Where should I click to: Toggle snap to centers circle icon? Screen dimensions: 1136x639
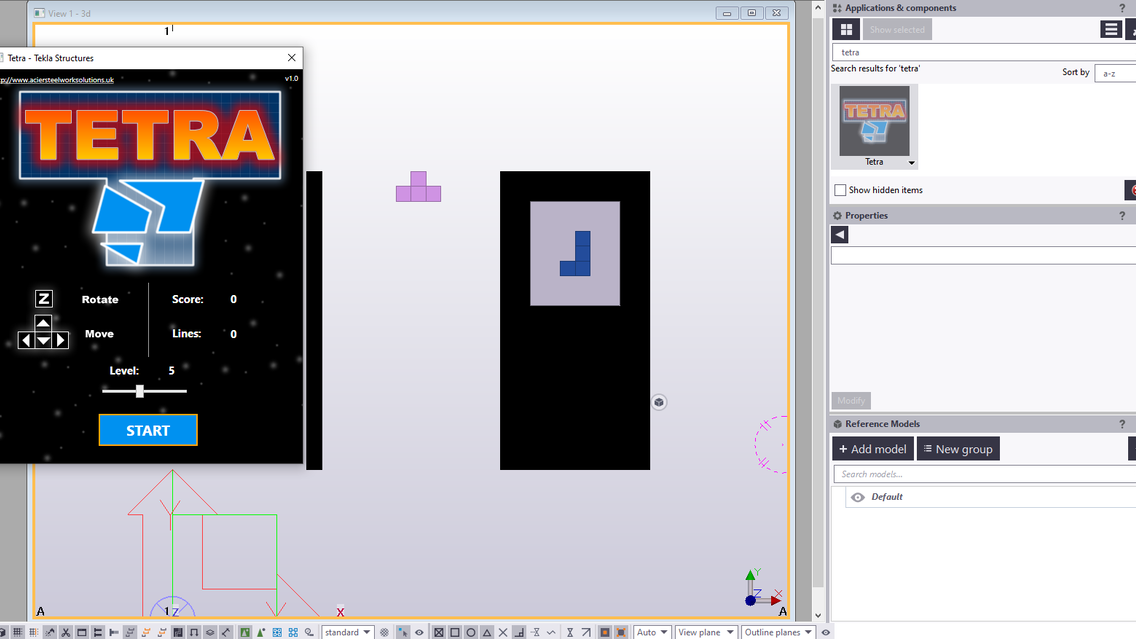pyautogui.click(x=471, y=632)
